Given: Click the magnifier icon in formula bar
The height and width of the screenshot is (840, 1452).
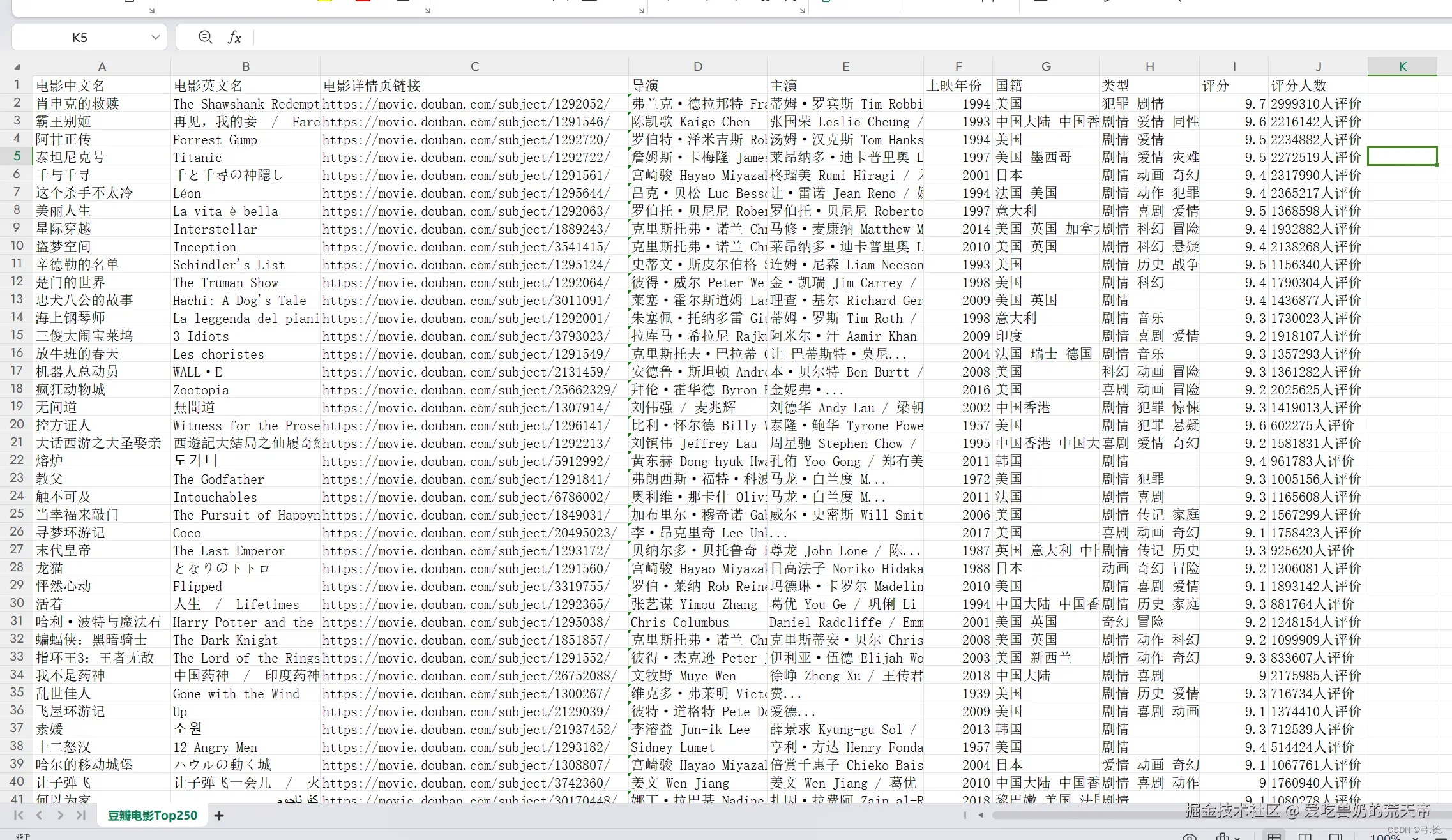Looking at the screenshot, I should point(205,38).
